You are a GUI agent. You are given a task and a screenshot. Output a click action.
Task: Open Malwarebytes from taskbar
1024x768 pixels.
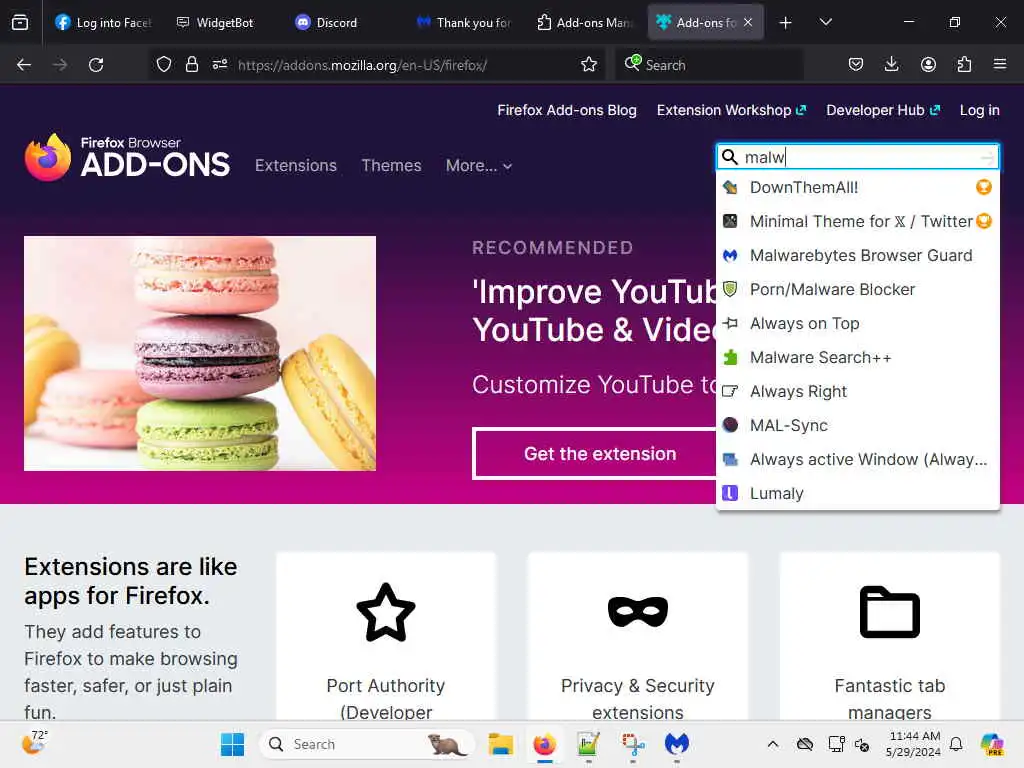coord(677,744)
